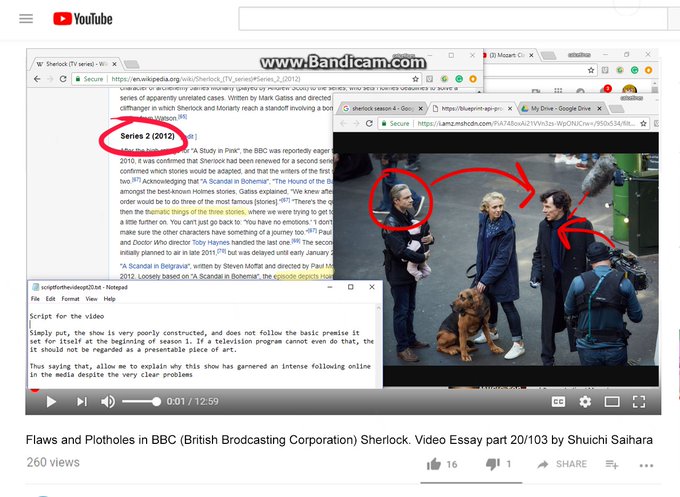
Task: Open "A Scandal in Belgravia" link
Action: 154,266
